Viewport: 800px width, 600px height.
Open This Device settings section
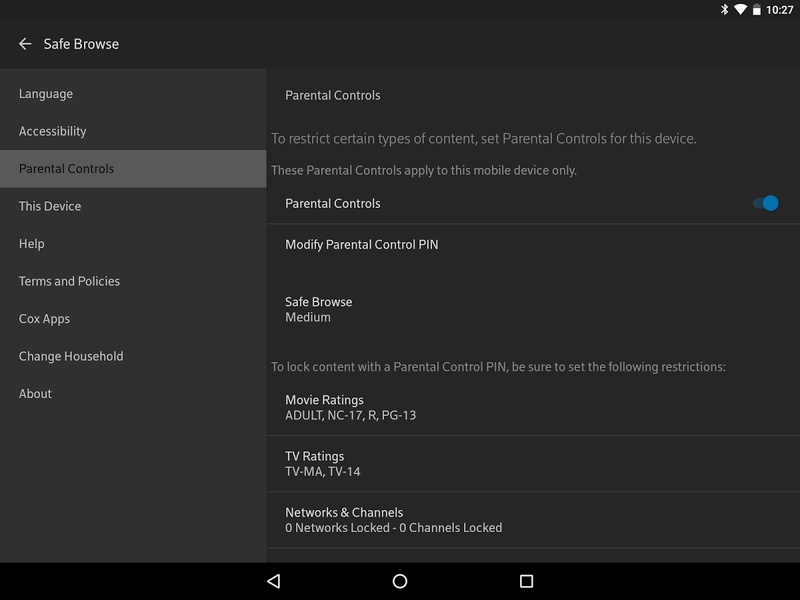[x=133, y=206]
